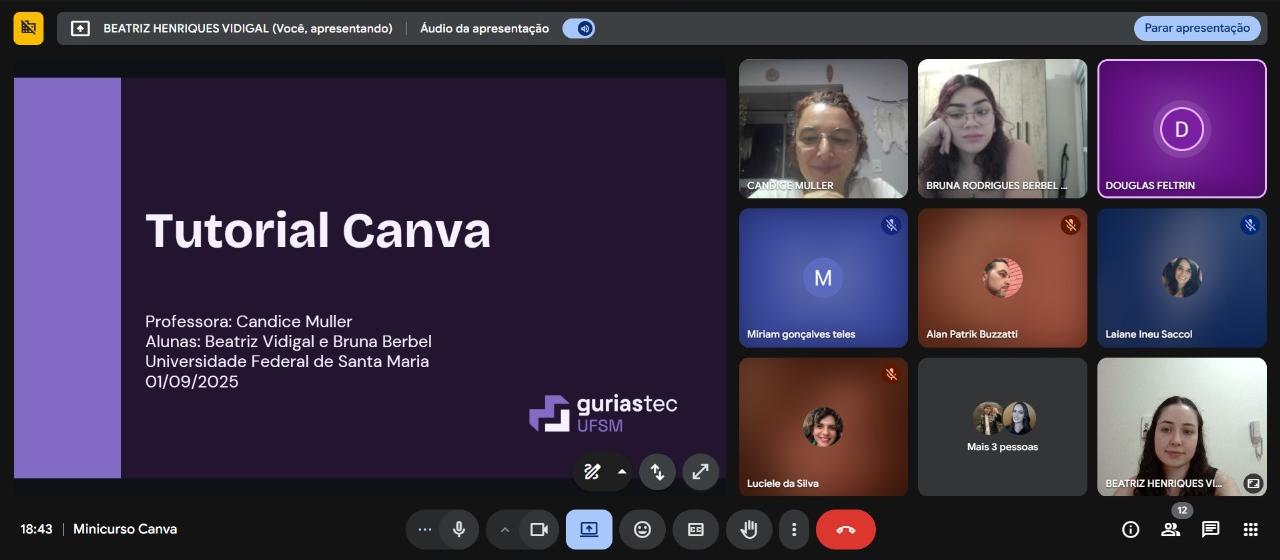Mute the microphone
The image size is (1280, 560).
(x=459, y=529)
